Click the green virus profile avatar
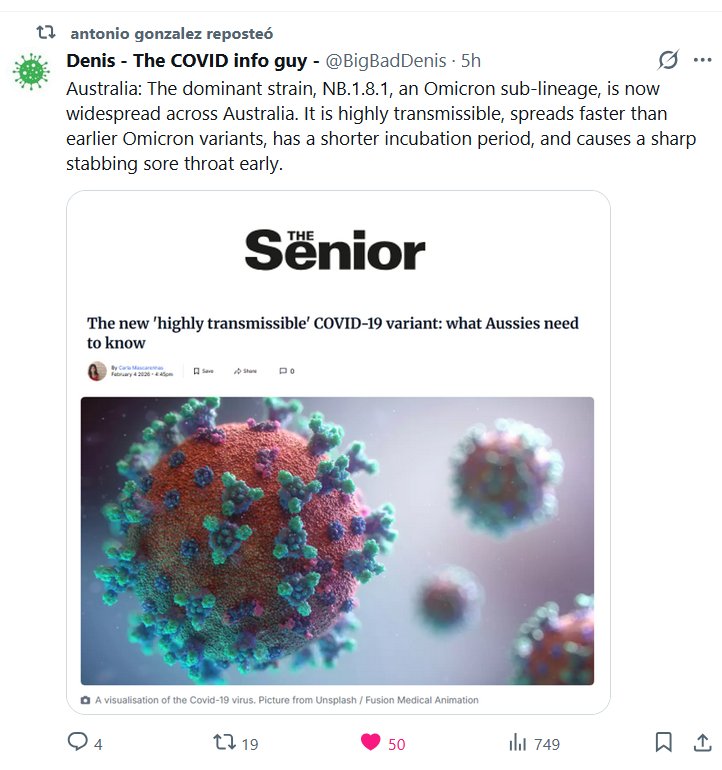 pos(32,70)
